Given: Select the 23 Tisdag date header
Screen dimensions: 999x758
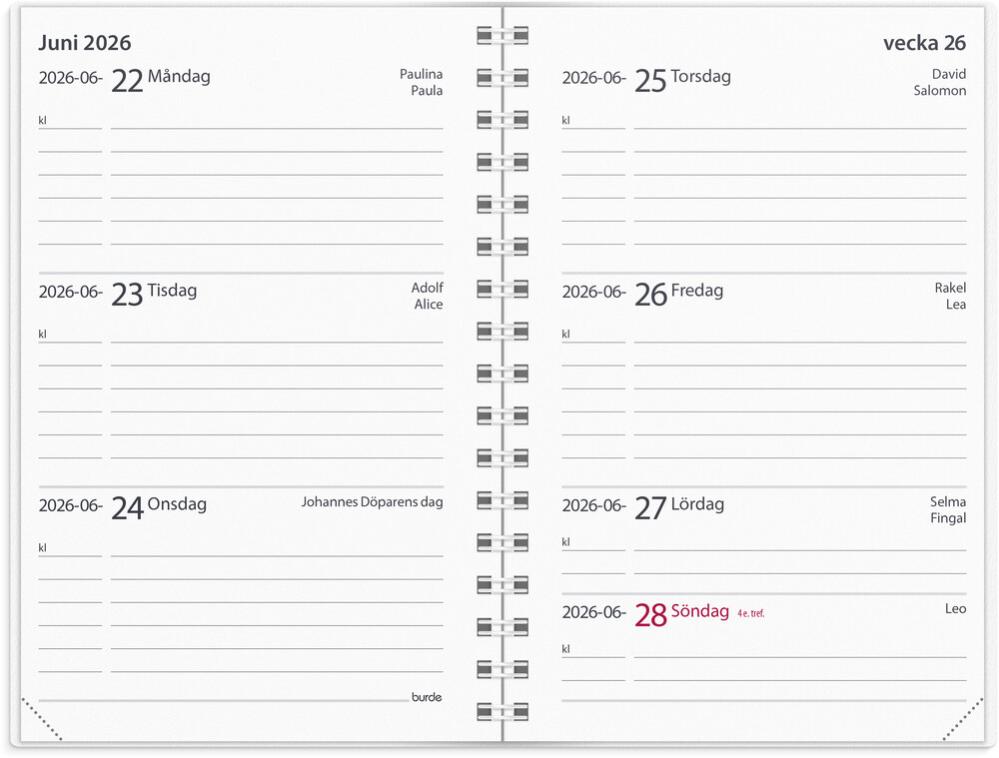Looking at the screenshot, I should (x=154, y=292).
